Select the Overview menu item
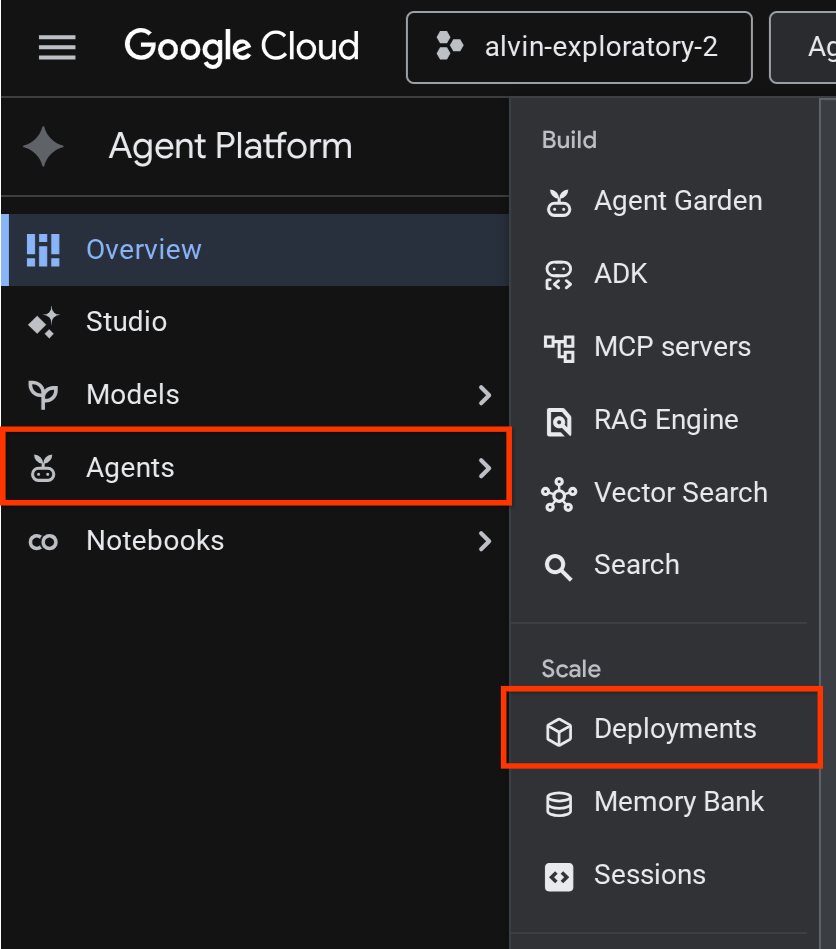The width and height of the screenshot is (836, 949). pos(255,249)
